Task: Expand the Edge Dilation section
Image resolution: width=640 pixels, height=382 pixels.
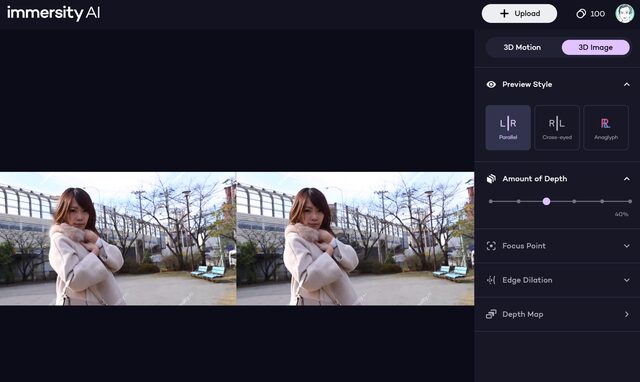Action: pyautogui.click(x=627, y=280)
